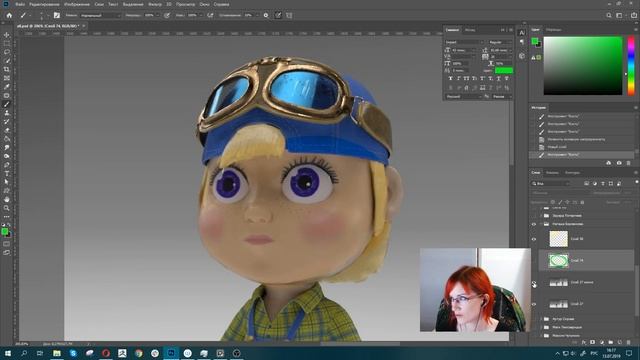Open the Файл menu
640x360 pixels.
[20, 4]
